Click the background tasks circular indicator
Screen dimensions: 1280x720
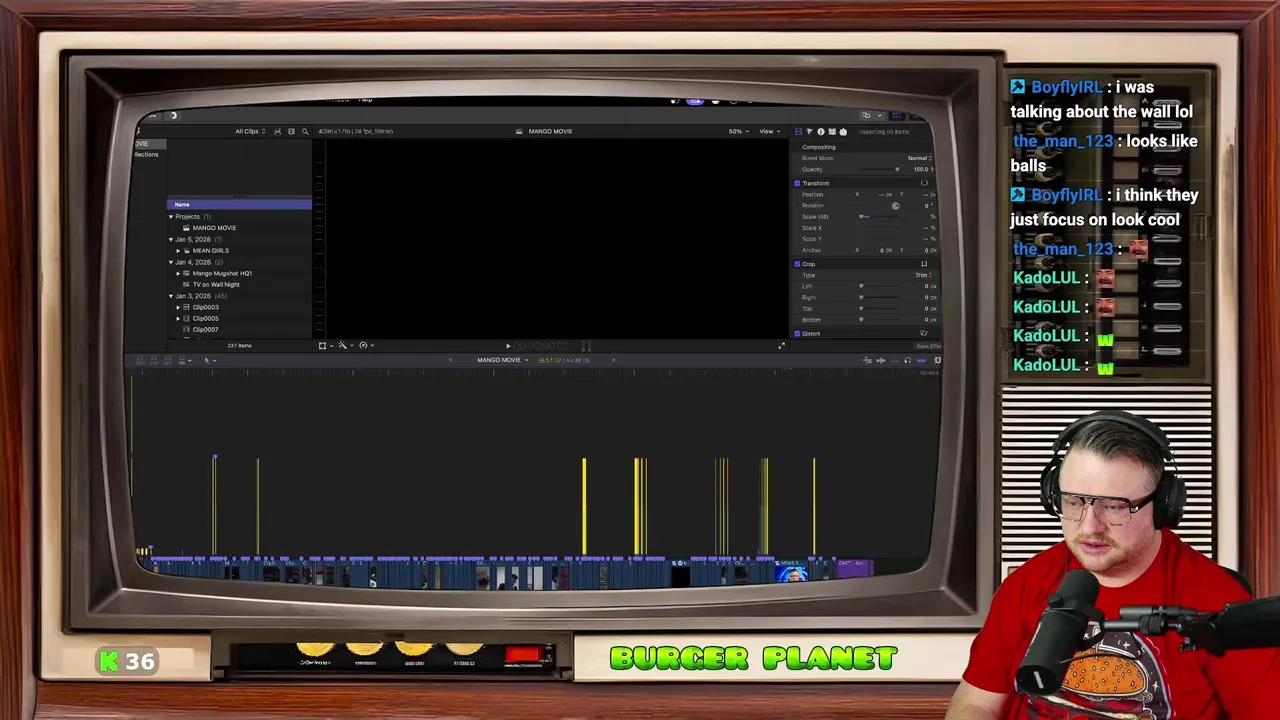[x=173, y=115]
